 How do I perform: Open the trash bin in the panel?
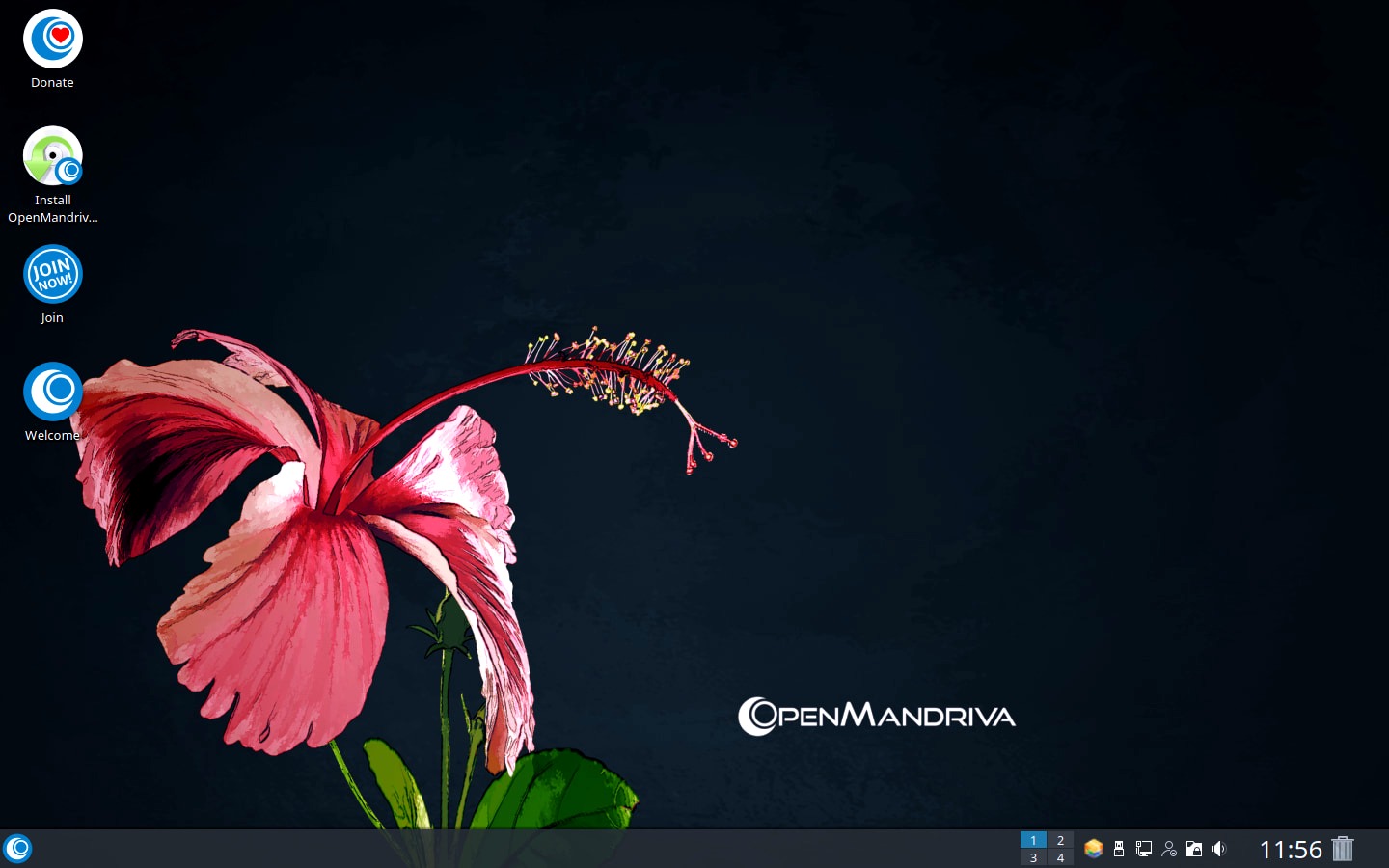click(x=1343, y=849)
